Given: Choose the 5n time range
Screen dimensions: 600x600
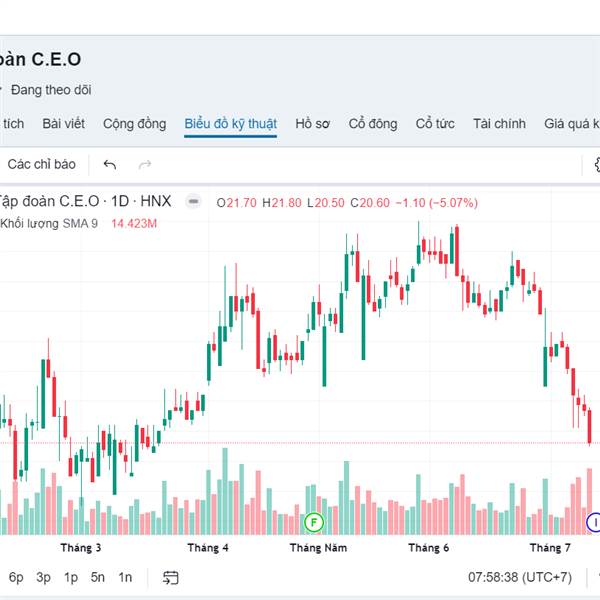Looking at the screenshot, I should 97,577.
